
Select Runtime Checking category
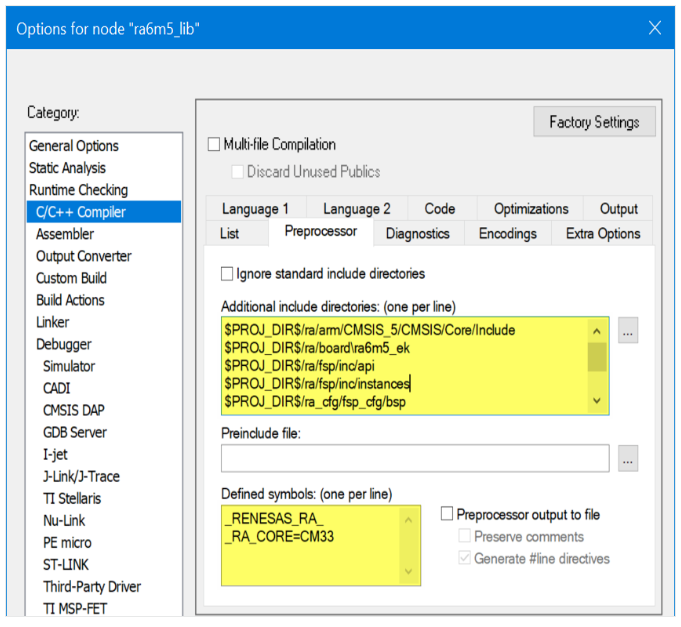(79, 190)
